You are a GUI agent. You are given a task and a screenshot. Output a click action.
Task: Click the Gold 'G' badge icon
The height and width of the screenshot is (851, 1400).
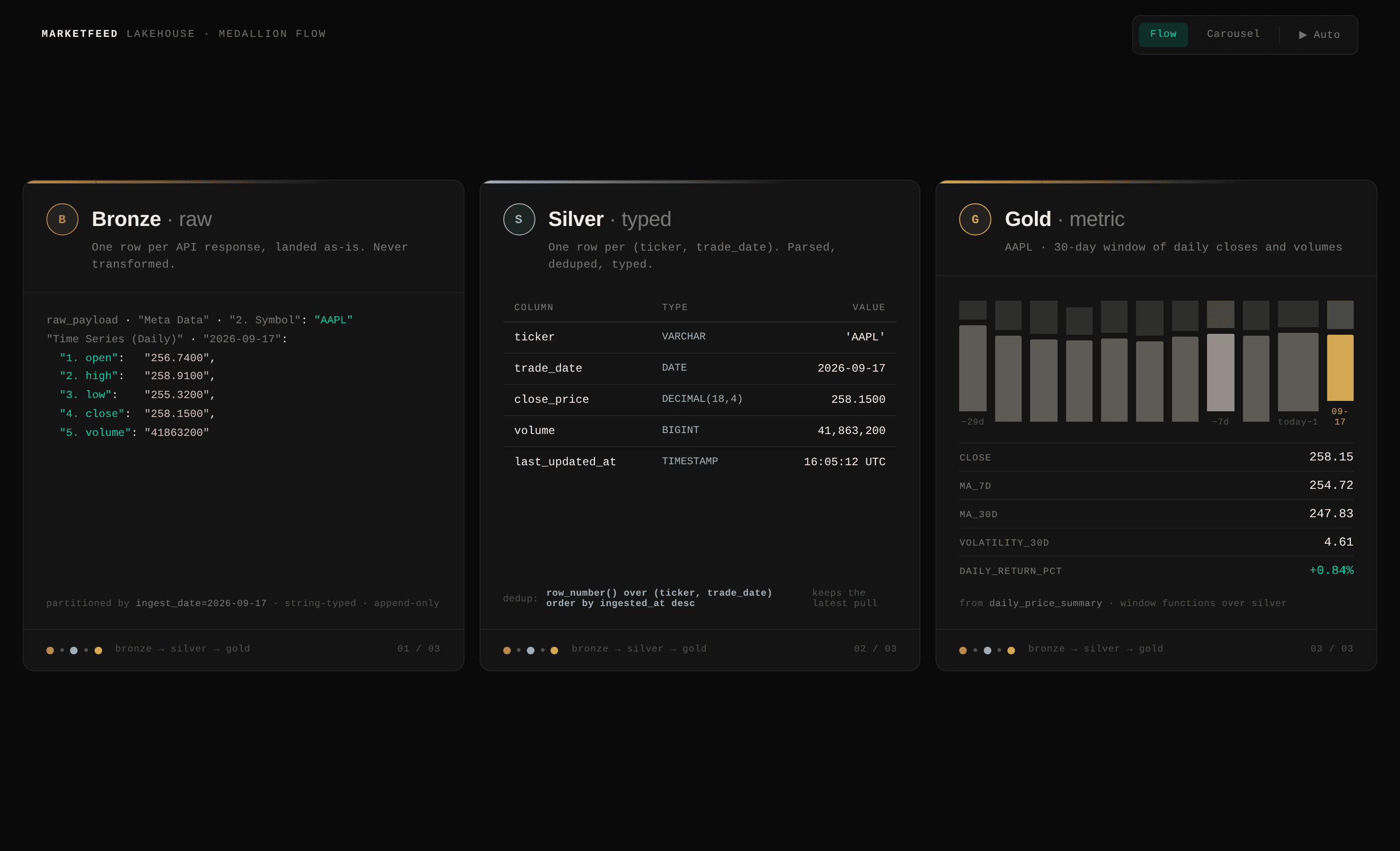[975, 219]
